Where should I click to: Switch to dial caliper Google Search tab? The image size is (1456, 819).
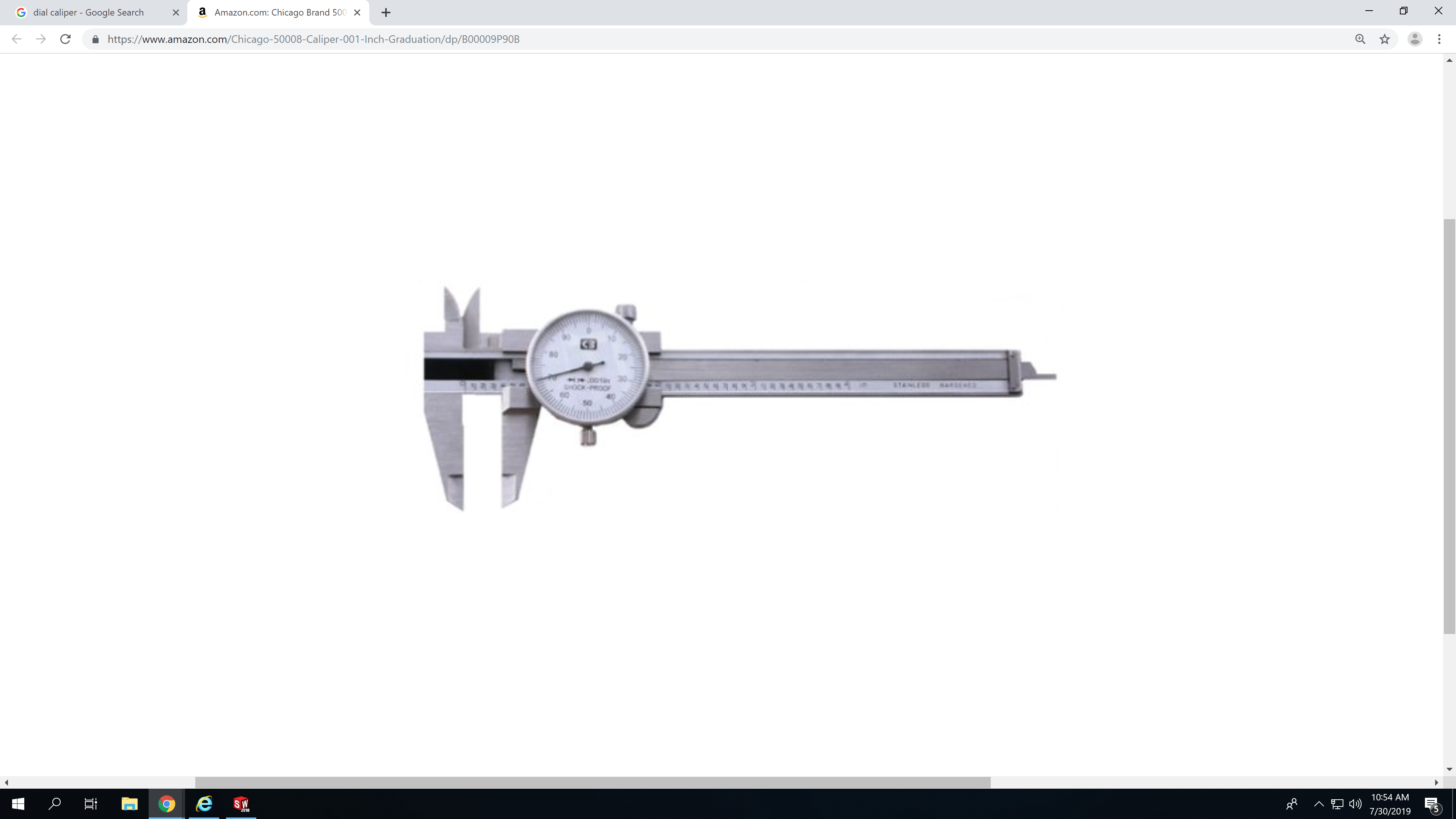(x=89, y=13)
